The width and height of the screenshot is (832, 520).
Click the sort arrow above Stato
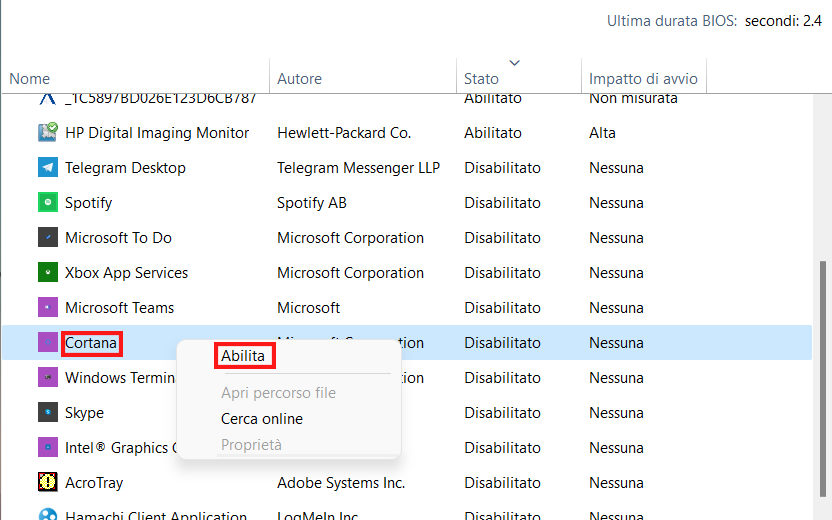515,63
